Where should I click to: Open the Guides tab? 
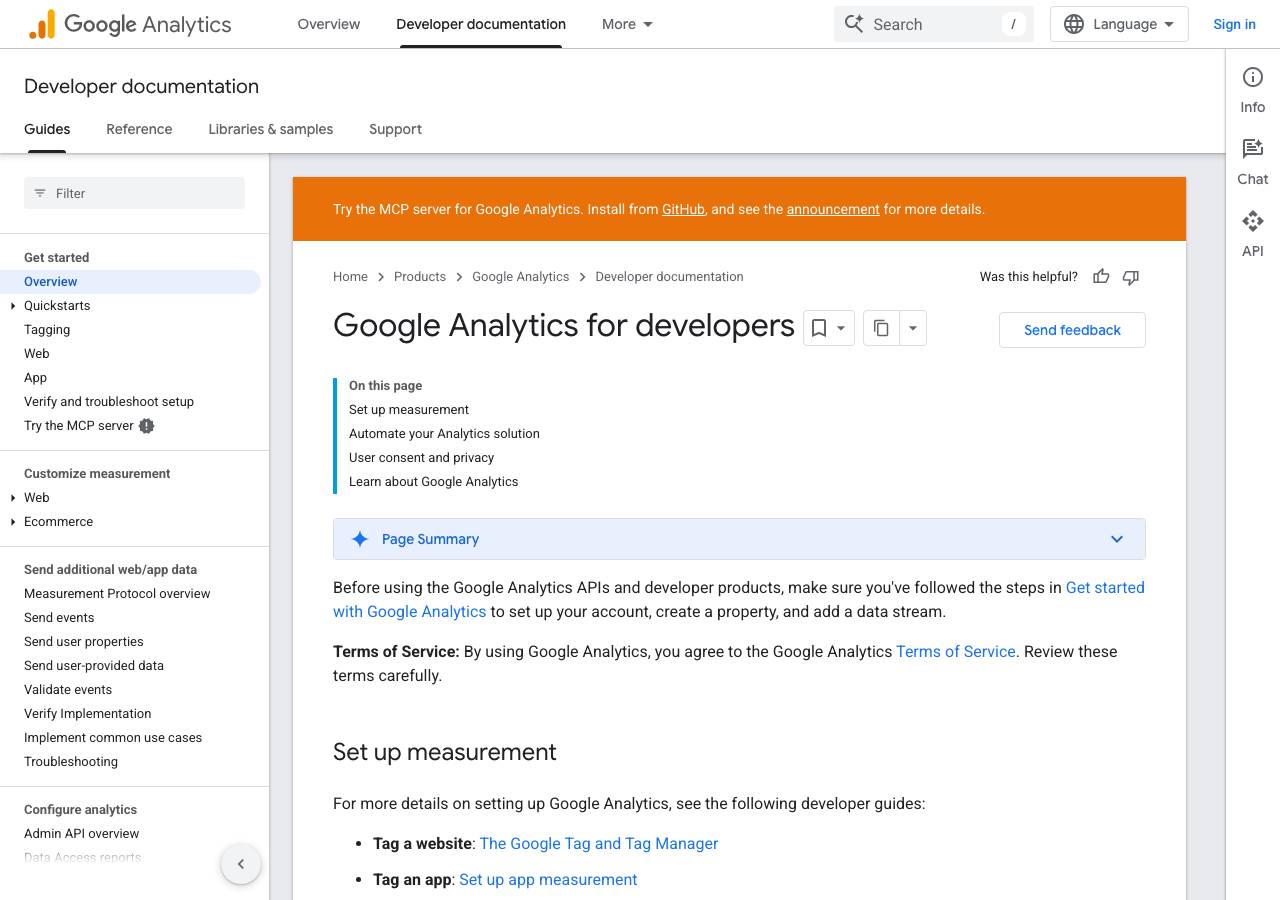[x=47, y=129]
